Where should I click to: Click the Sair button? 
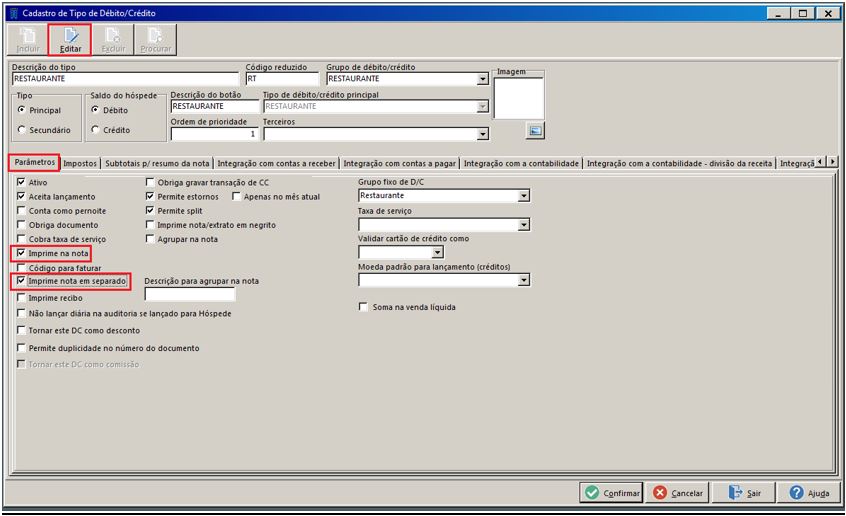pos(743,493)
